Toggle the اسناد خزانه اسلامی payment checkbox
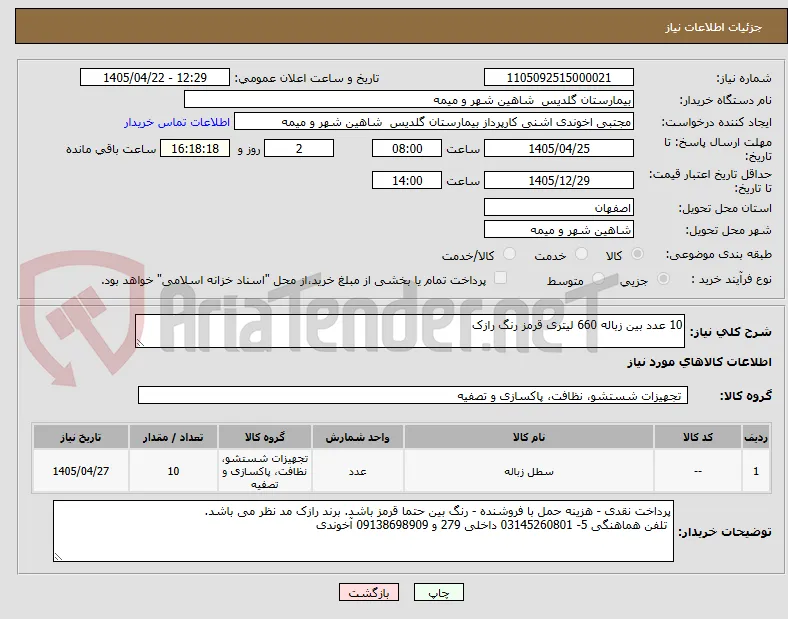The height and width of the screenshot is (619, 788). 500,278
